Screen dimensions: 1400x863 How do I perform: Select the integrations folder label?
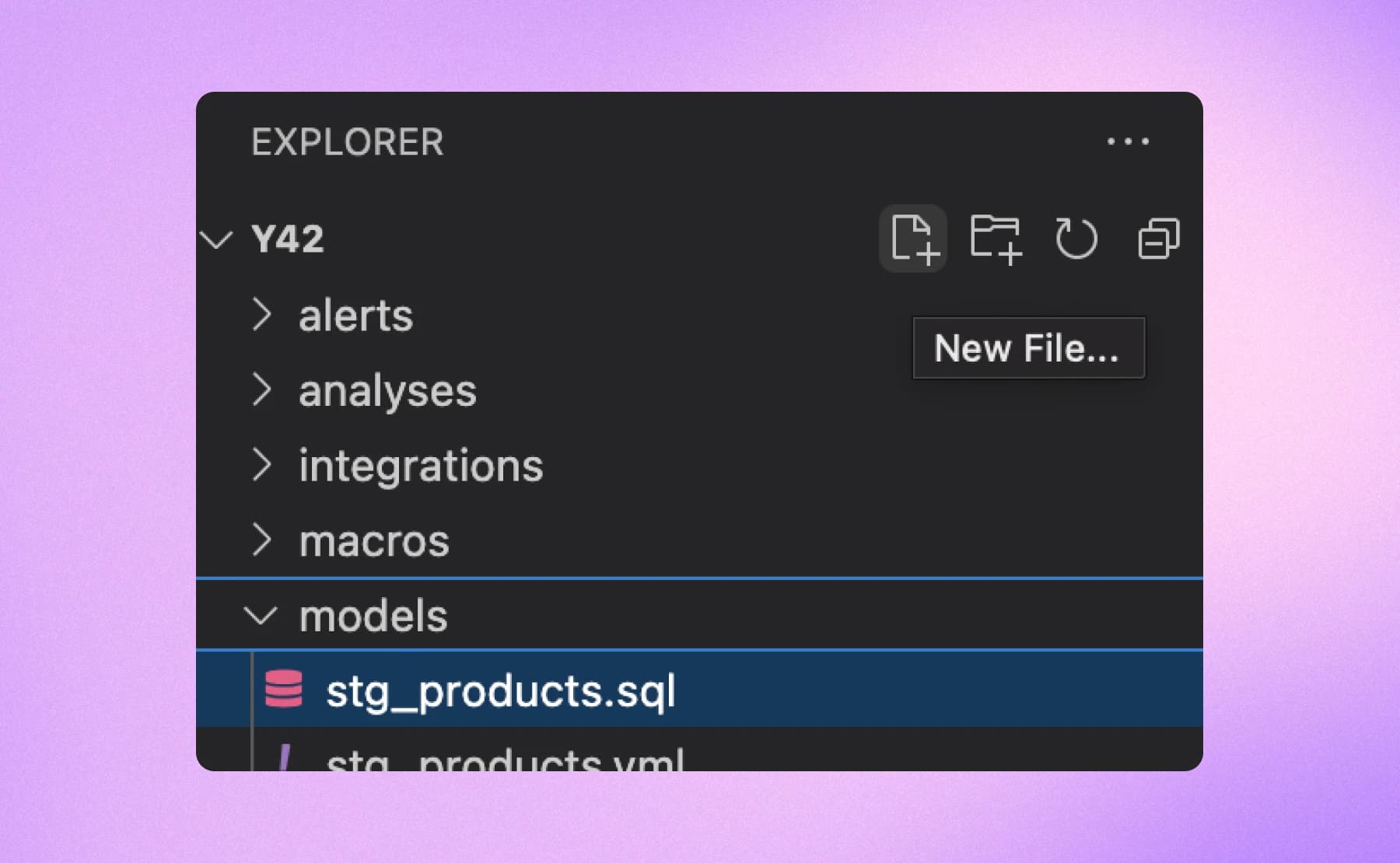tap(421, 466)
